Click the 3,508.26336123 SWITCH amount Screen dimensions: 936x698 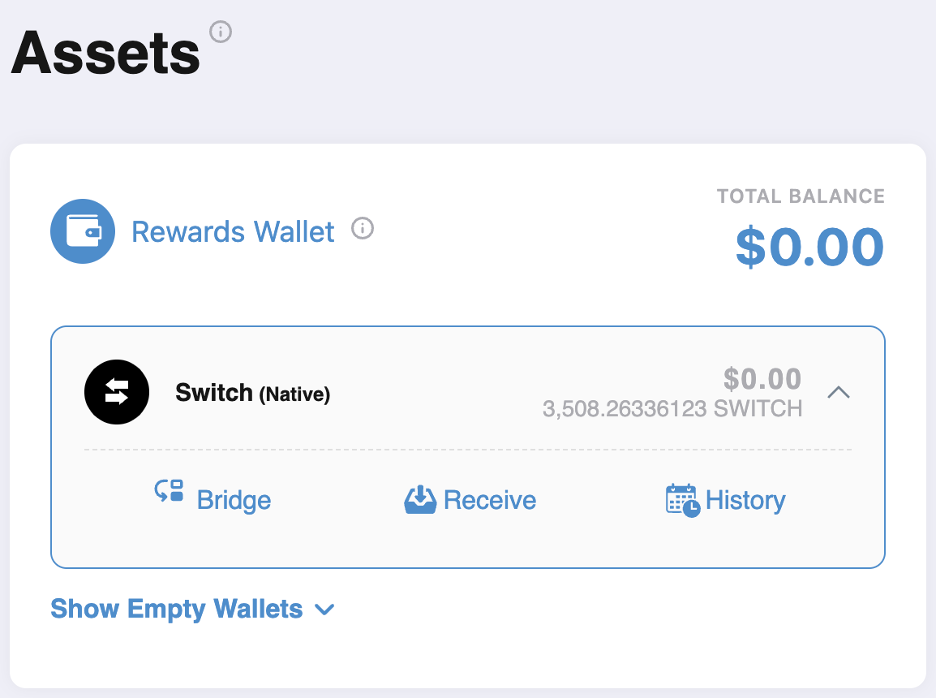pos(672,408)
